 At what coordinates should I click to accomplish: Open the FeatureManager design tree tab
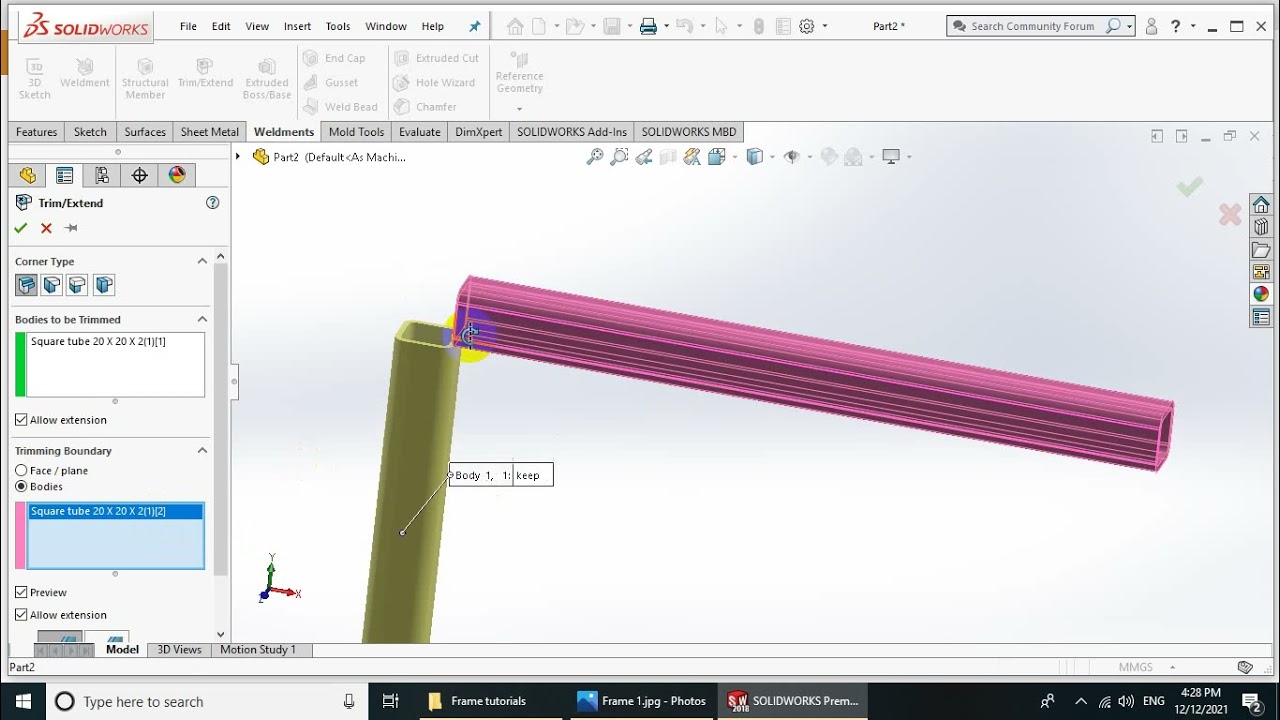pos(27,175)
